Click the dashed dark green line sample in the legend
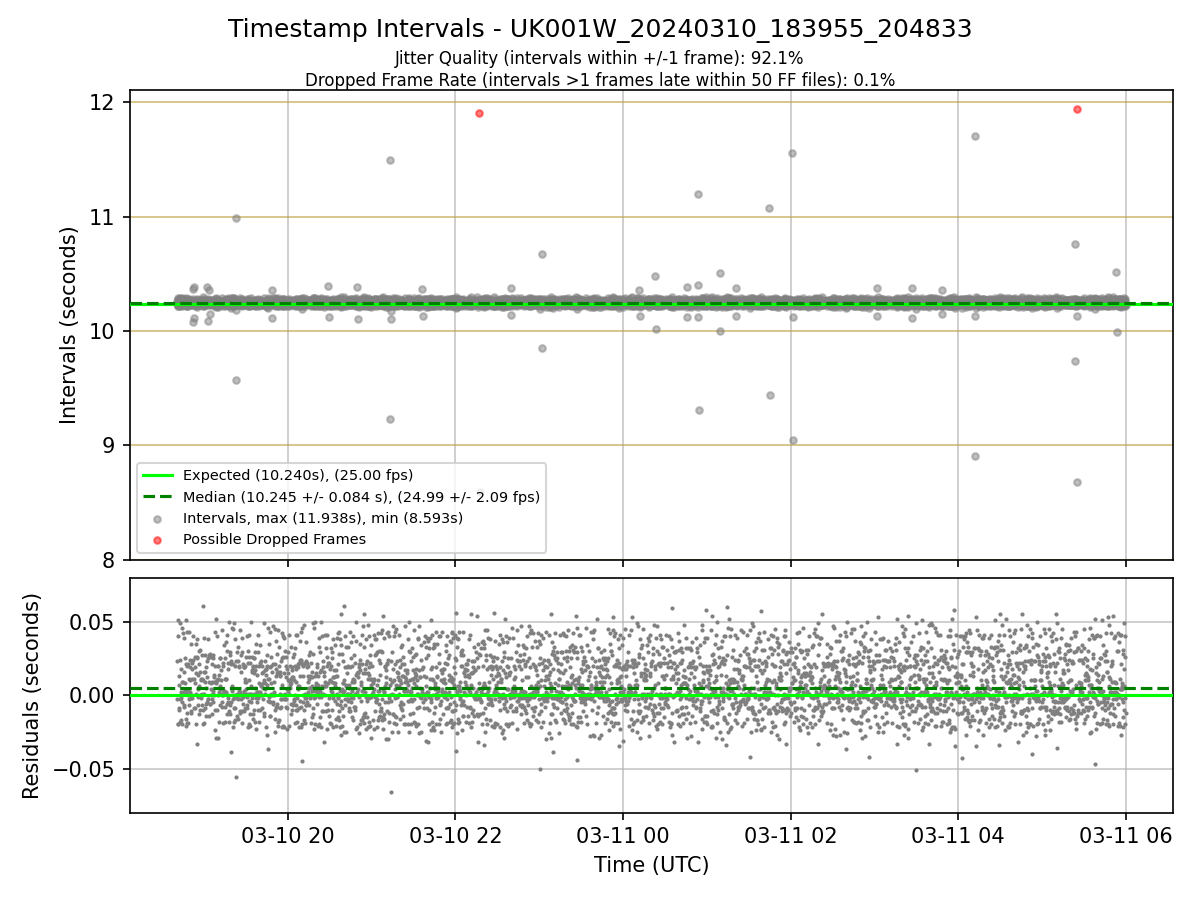The width and height of the screenshot is (1200, 900). (158, 496)
